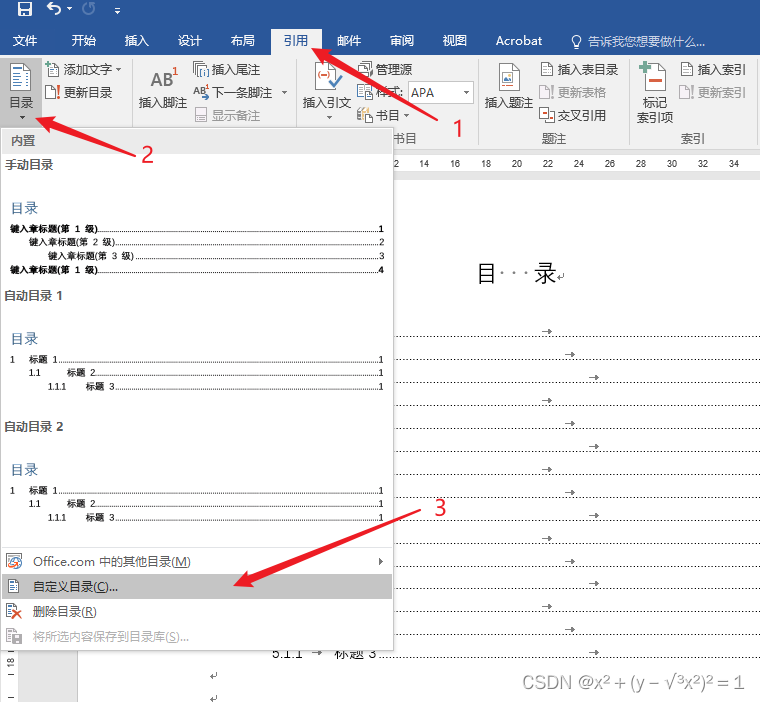Click the Redo icon in title bar
This screenshot has width=760, height=702.
89,9
